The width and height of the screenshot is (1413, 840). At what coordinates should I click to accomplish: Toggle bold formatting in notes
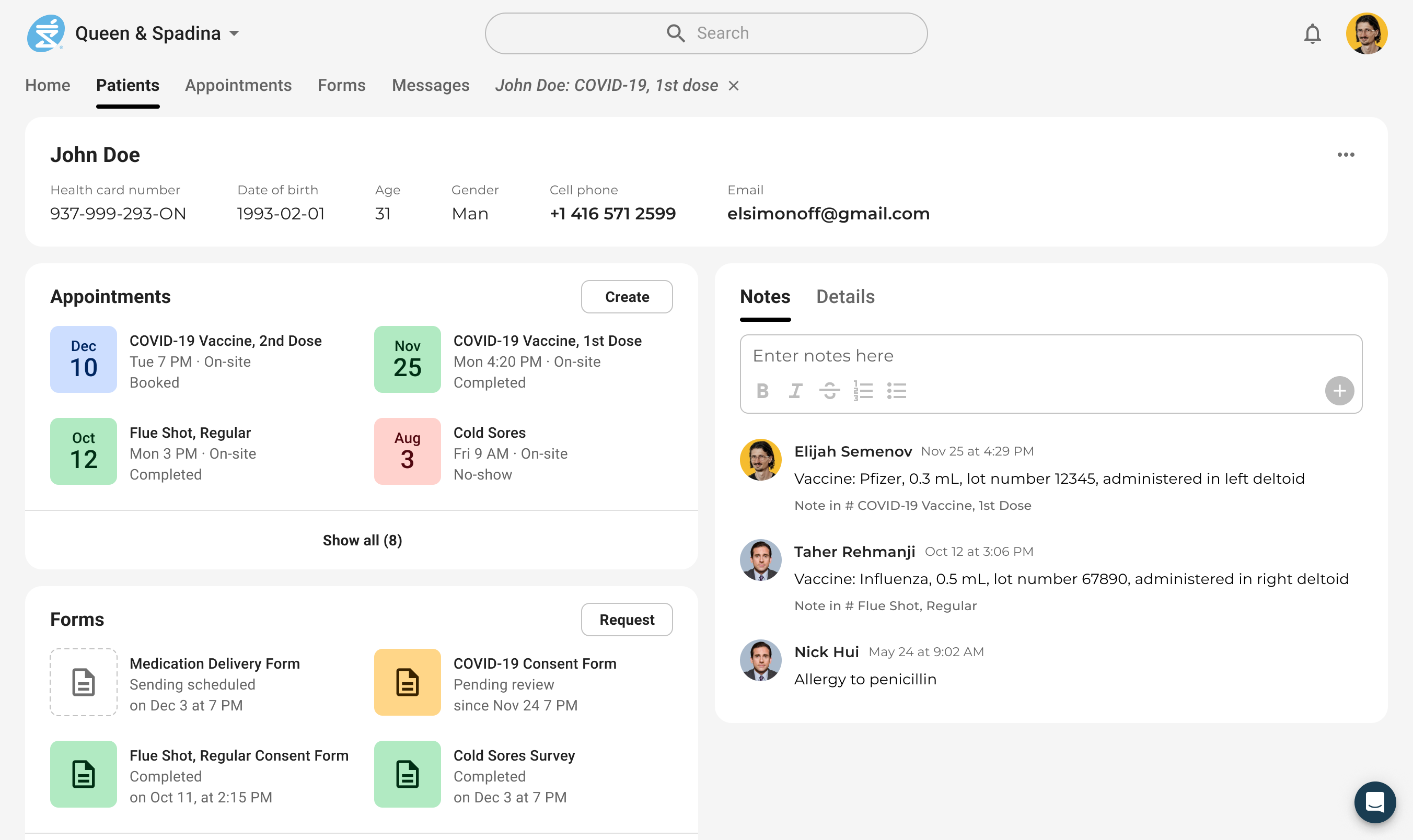tap(762, 391)
